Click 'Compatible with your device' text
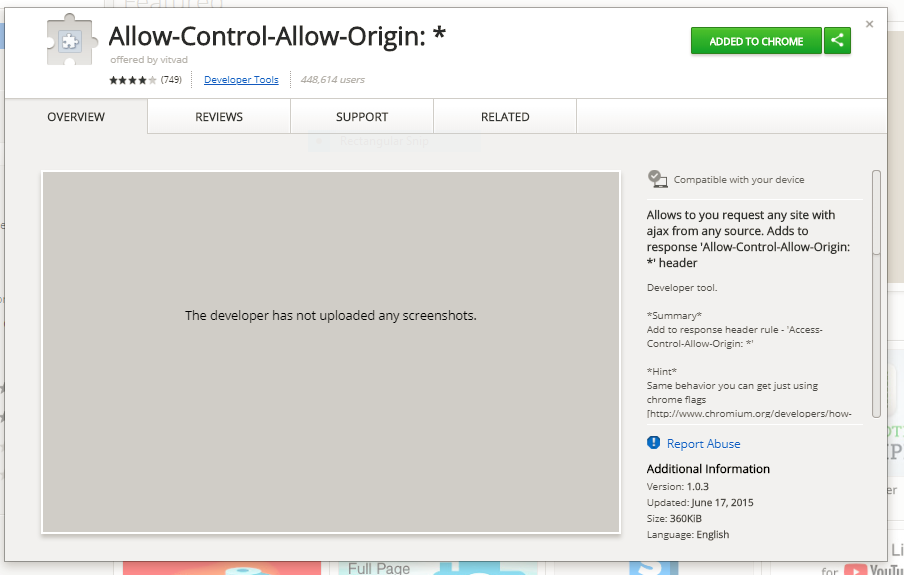This screenshot has width=904, height=575. (739, 179)
